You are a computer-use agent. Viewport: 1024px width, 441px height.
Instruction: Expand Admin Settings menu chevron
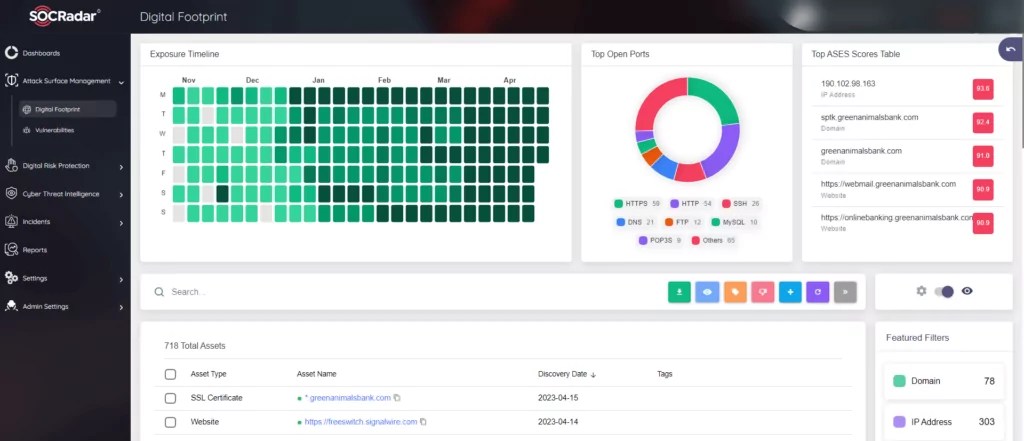point(121,307)
